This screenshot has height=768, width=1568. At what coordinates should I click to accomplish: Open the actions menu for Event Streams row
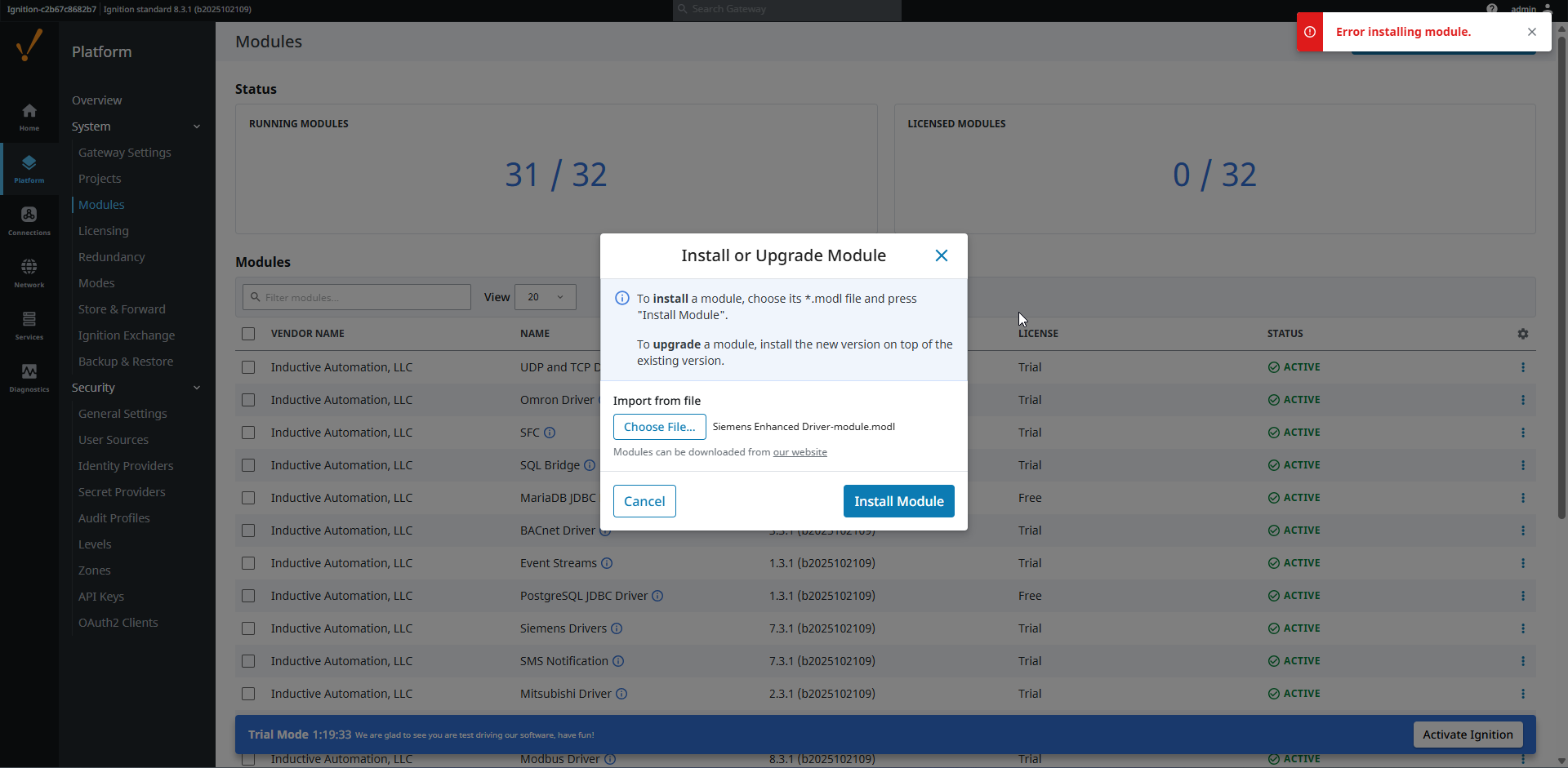click(1523, 563)
